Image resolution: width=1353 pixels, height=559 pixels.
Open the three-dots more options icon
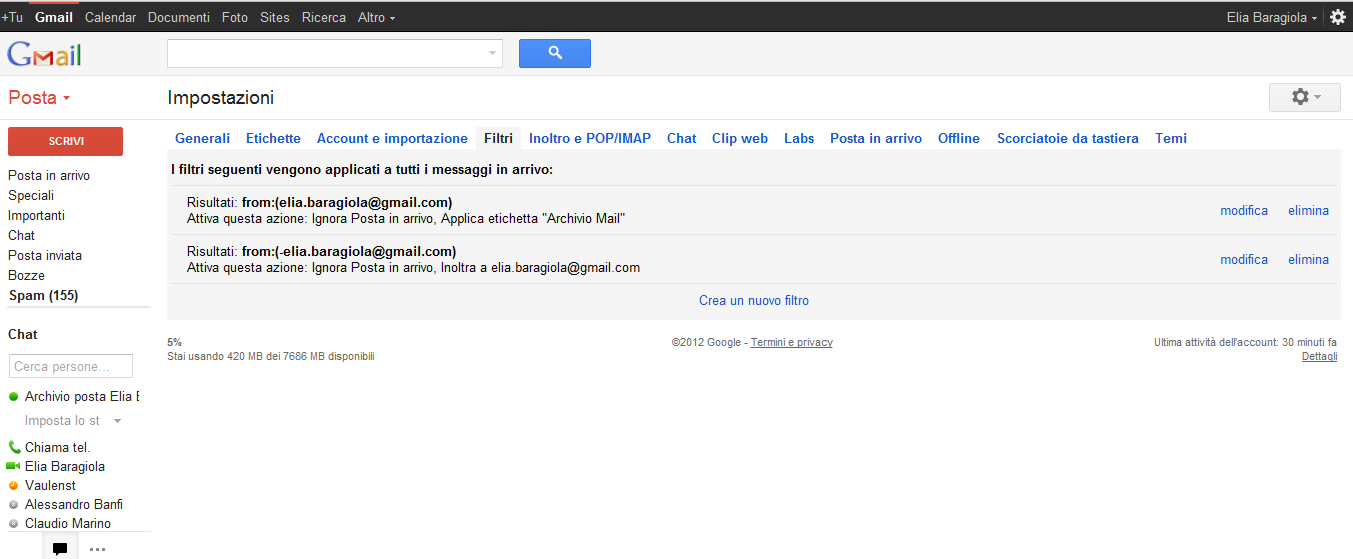tap(97, 549)
